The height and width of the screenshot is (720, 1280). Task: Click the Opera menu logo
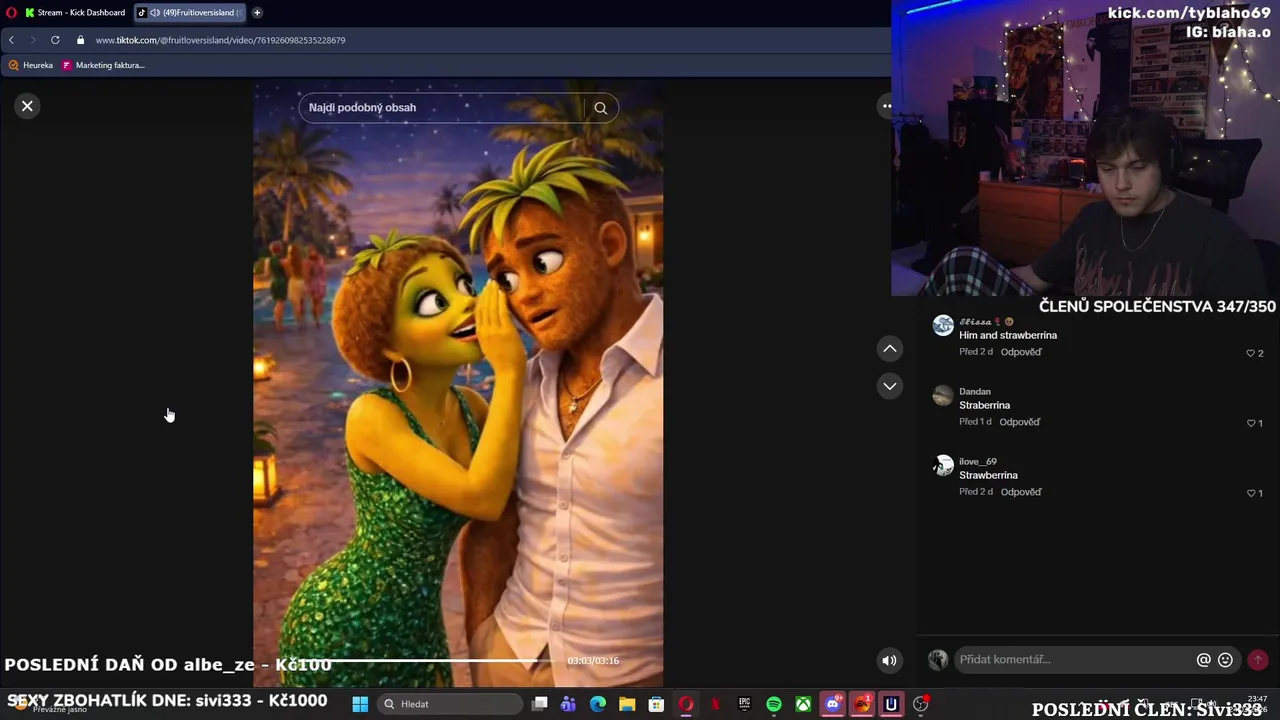[11, 13]
